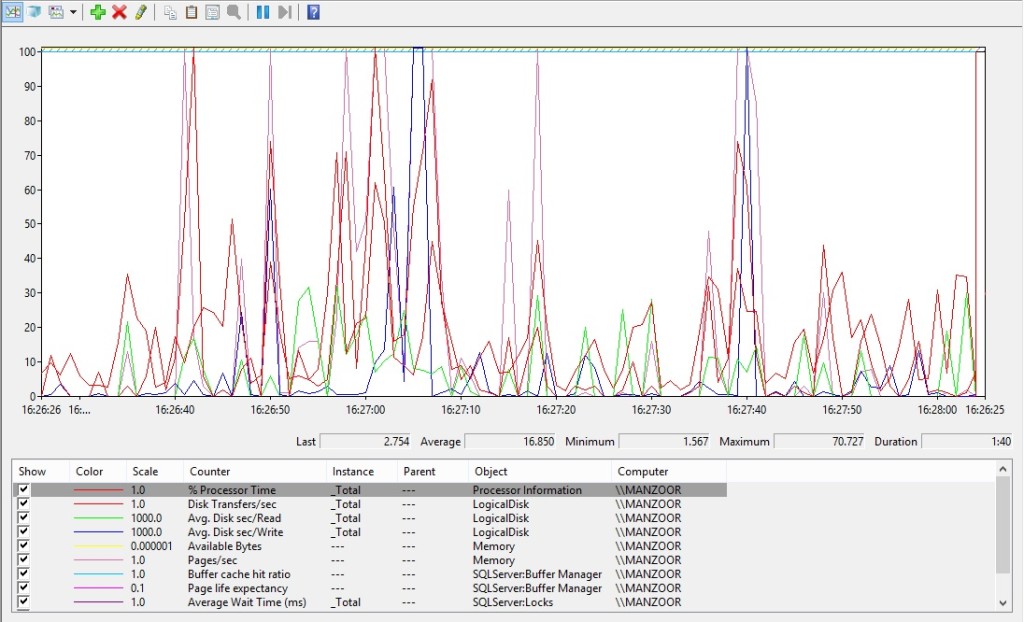The height and width of the screenshot is (622, 1024).
Task: Click the green Avg. Disk sec/Read color line
Action: point(98,518)
